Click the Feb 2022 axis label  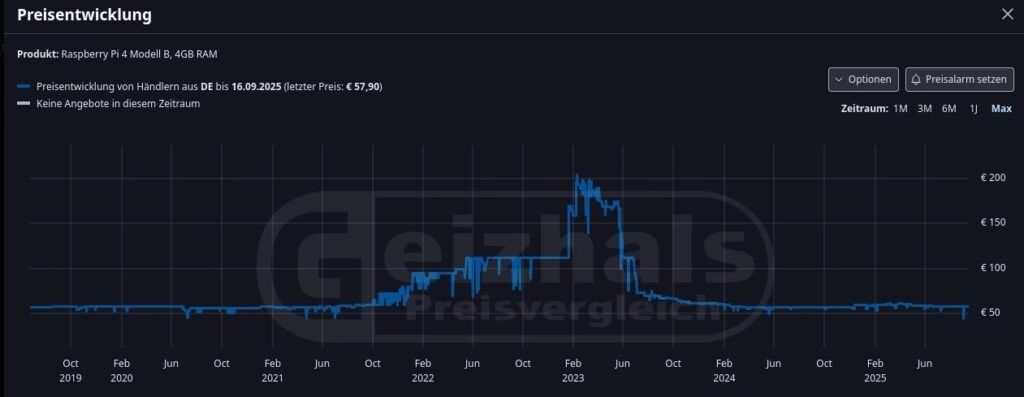423,370
